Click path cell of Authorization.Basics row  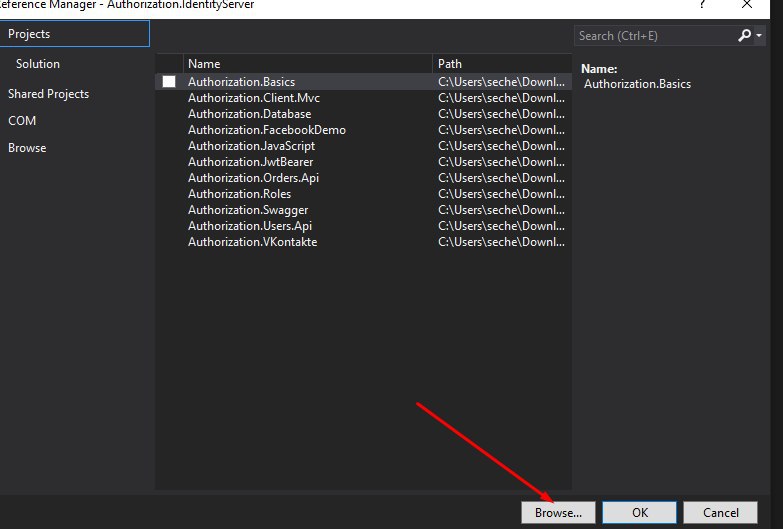pos(501,82)
